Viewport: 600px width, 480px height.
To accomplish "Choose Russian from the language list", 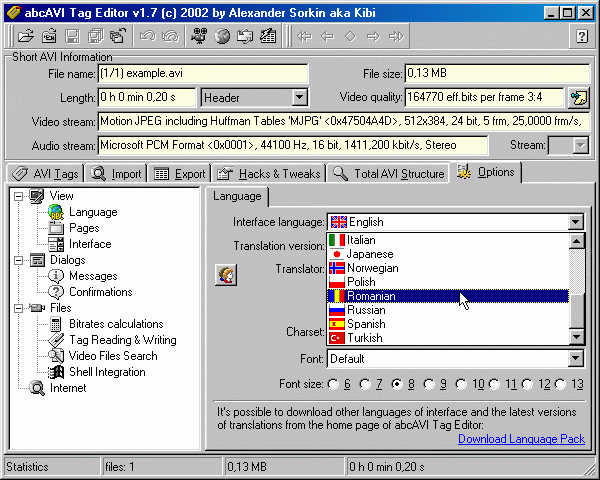I will click(x=448, y=310).
